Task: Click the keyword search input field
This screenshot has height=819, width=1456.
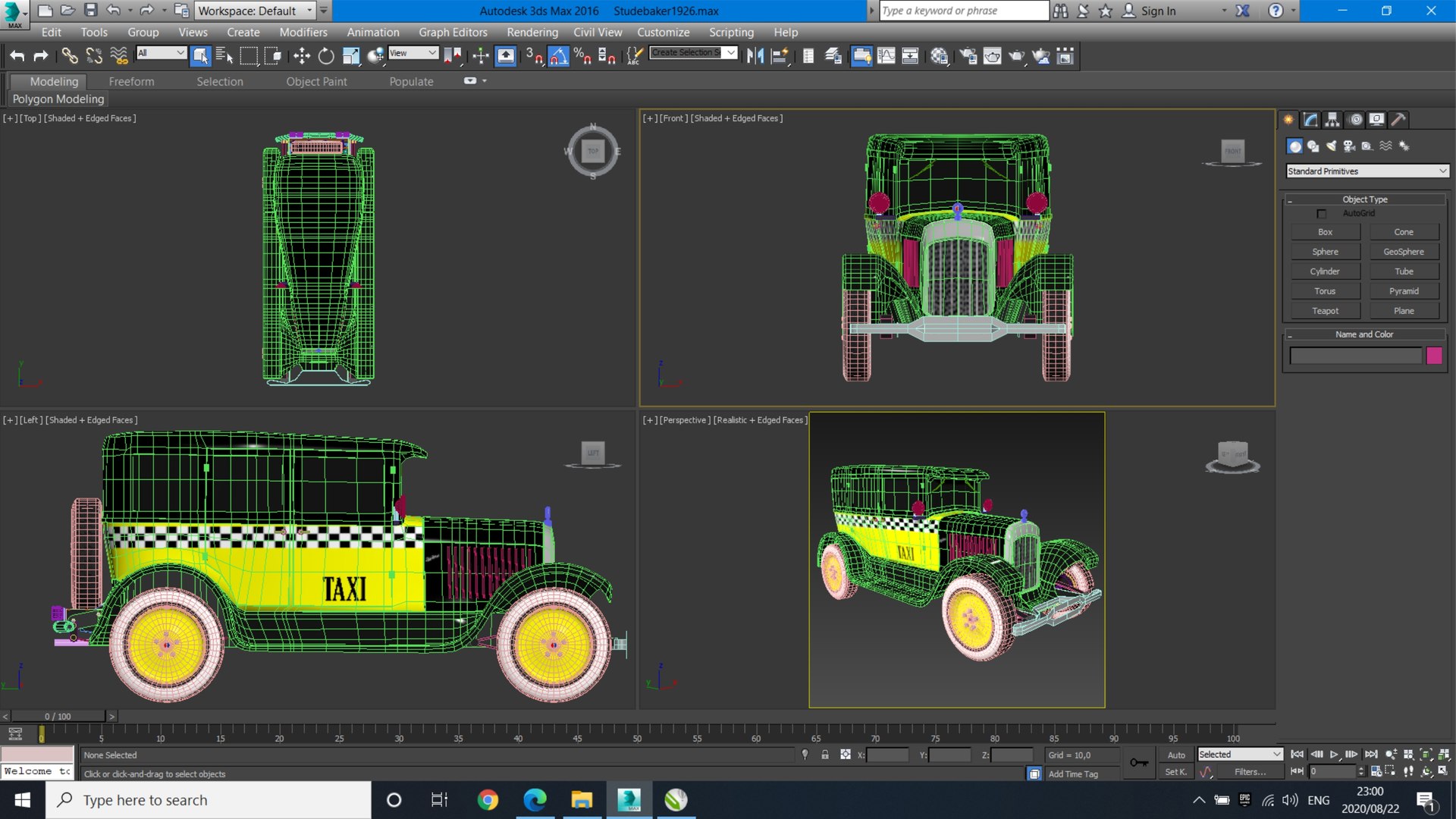Action: pyautogui.click(x=963, y=11)
